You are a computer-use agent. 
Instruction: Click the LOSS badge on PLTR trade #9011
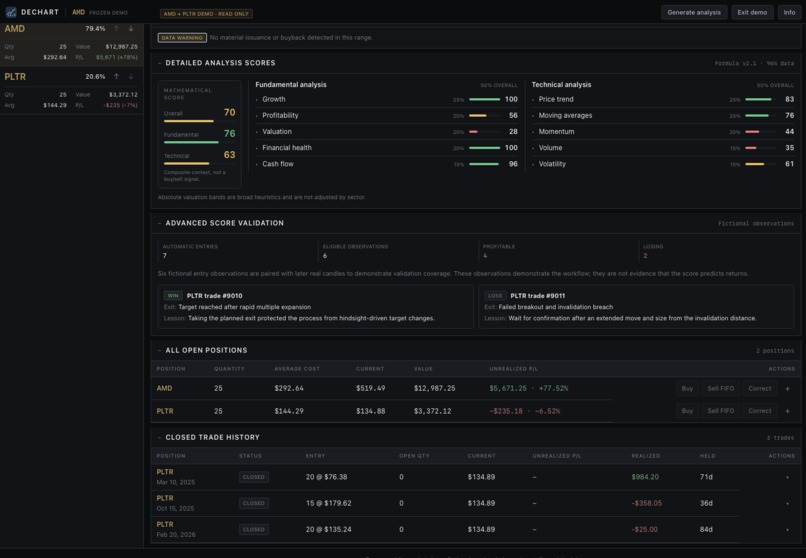[495, 295]
